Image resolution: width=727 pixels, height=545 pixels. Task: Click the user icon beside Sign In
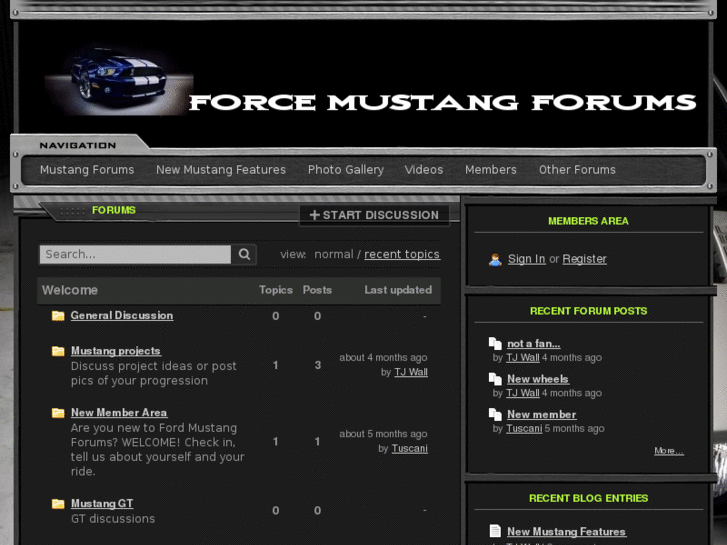coord(495,259)
